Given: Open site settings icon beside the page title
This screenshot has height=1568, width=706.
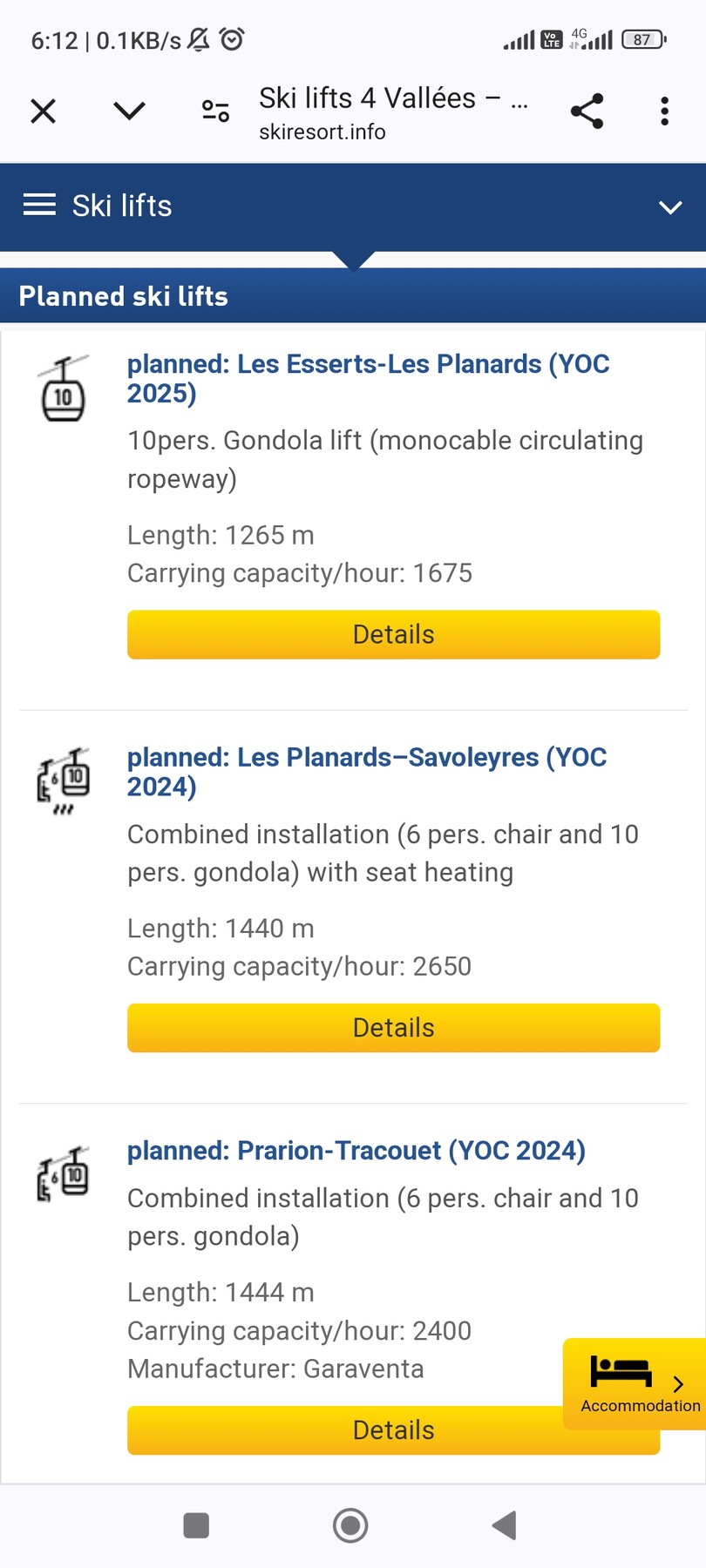Looking at the screenshot, I should point(215,112).
